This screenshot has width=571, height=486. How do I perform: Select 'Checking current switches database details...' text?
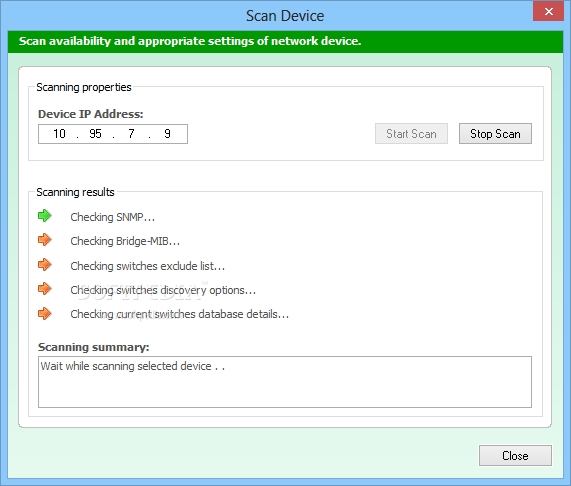[180, 314]
